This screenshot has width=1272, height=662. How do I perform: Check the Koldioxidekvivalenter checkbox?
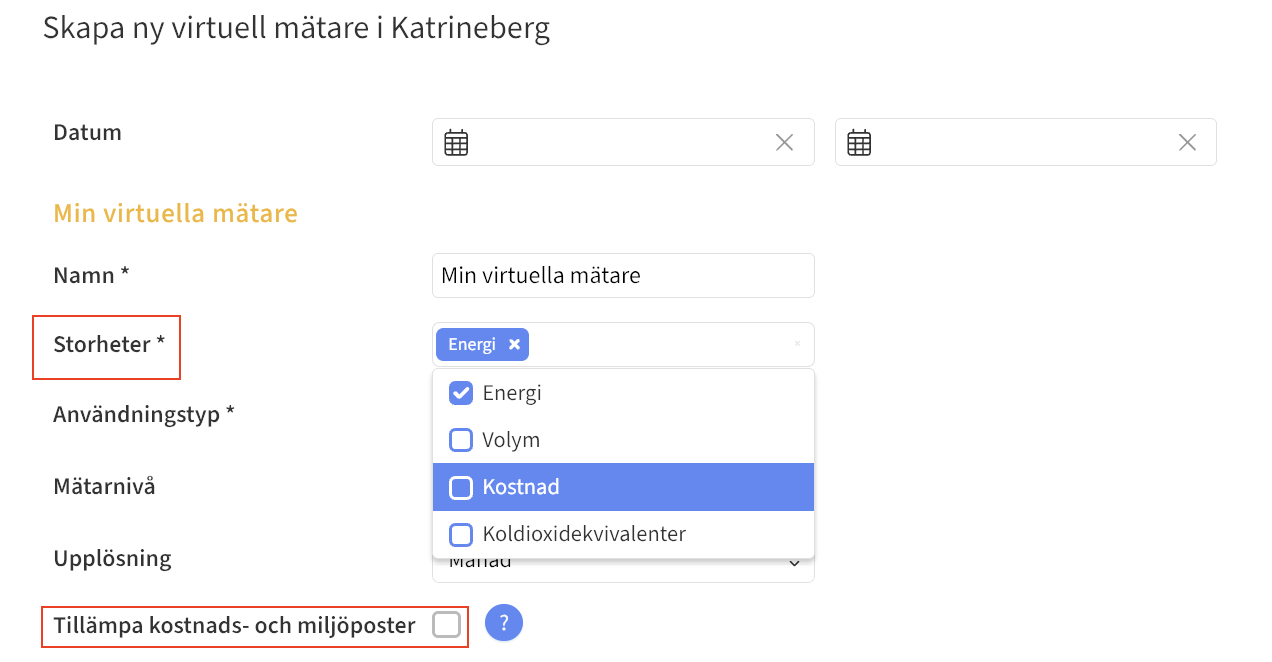(x=461, y=534)
